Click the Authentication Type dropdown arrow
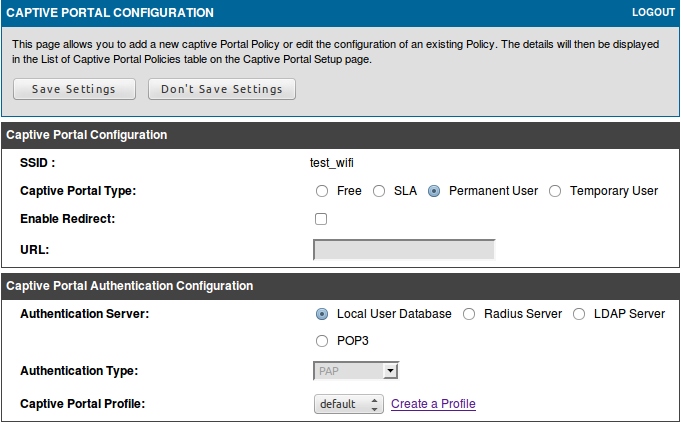The height and width of the screenshot is (422, 681). pos(391,372)
